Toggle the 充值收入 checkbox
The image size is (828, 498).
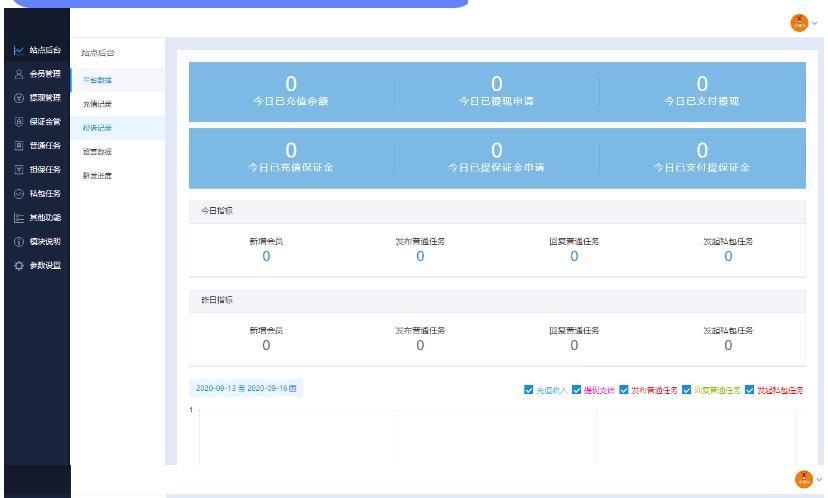[x=528, y=390]
